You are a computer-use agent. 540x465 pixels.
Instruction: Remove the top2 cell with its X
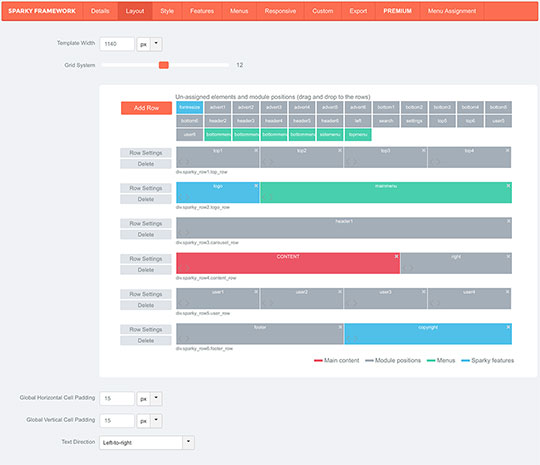pyautogui.click(x=340, y=151)
